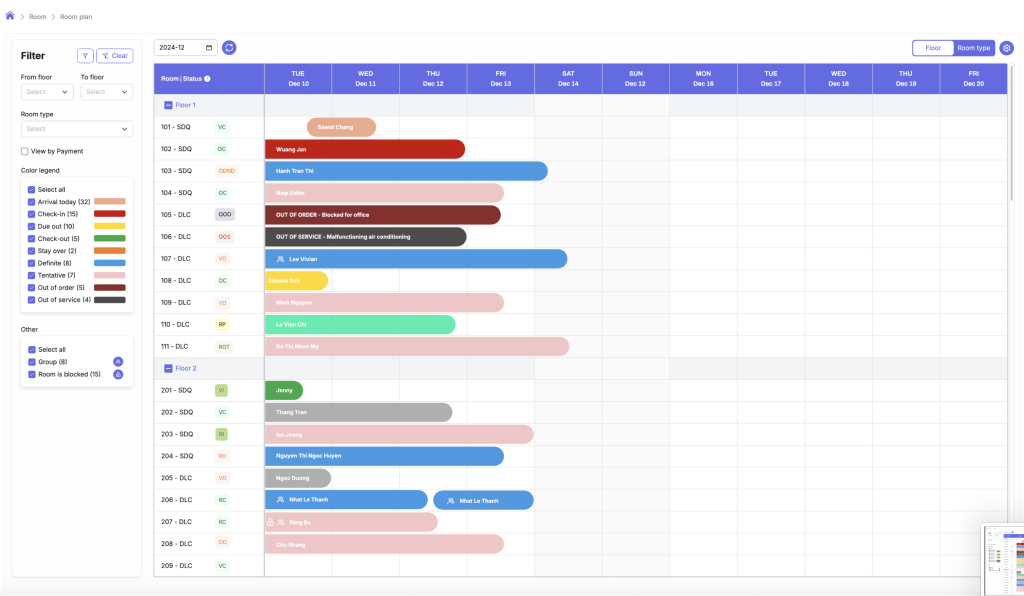Image resolution: width=1024 pixels, height=596 pixels.
Task: Click the Group legend icon badge
Action: 118,362
